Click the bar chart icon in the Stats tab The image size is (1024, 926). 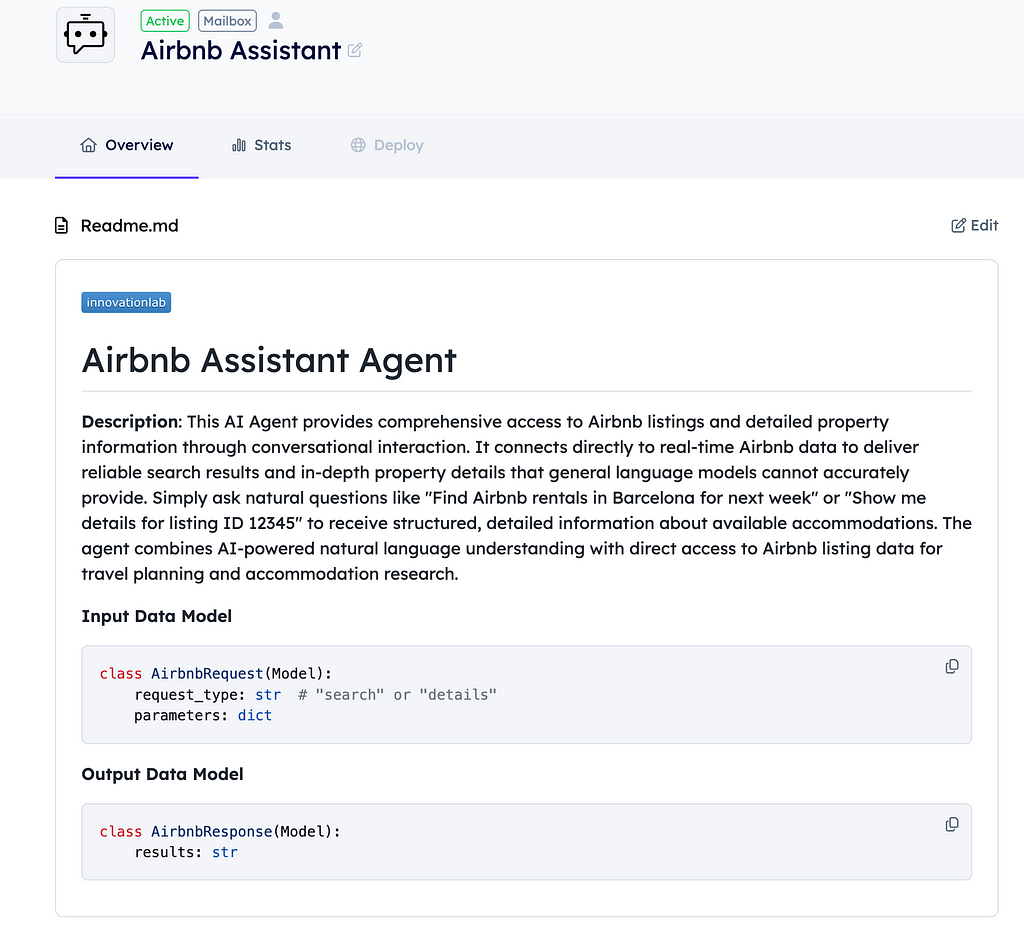[239, 145]
